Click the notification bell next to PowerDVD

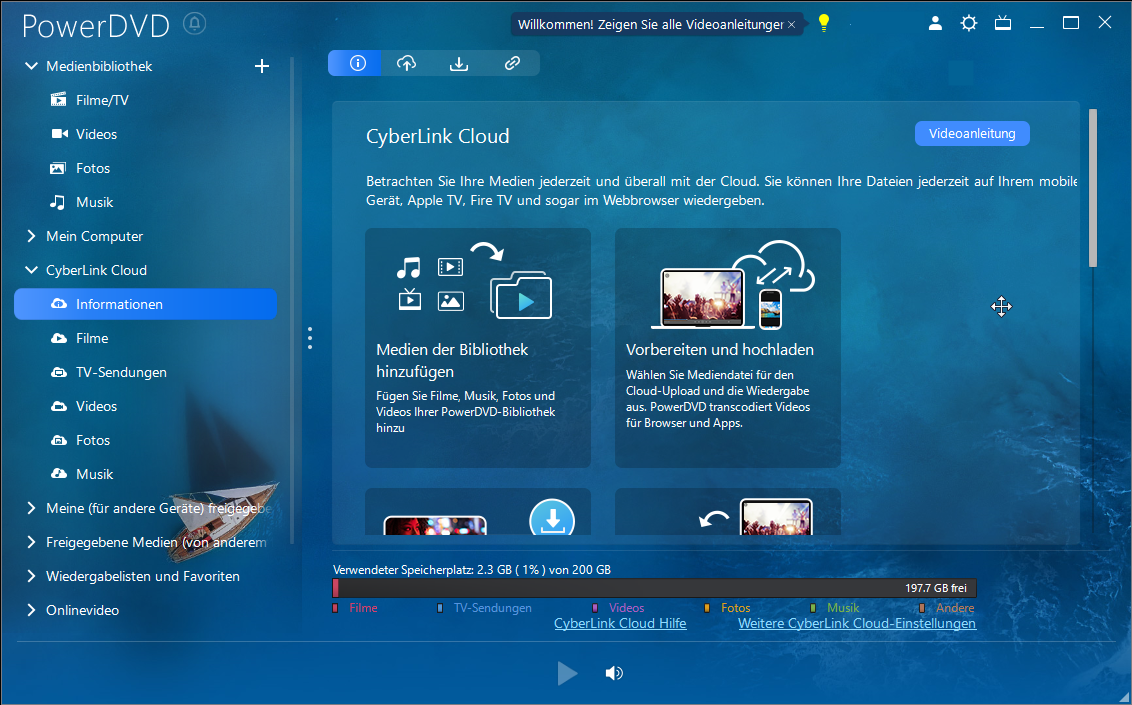194,24
